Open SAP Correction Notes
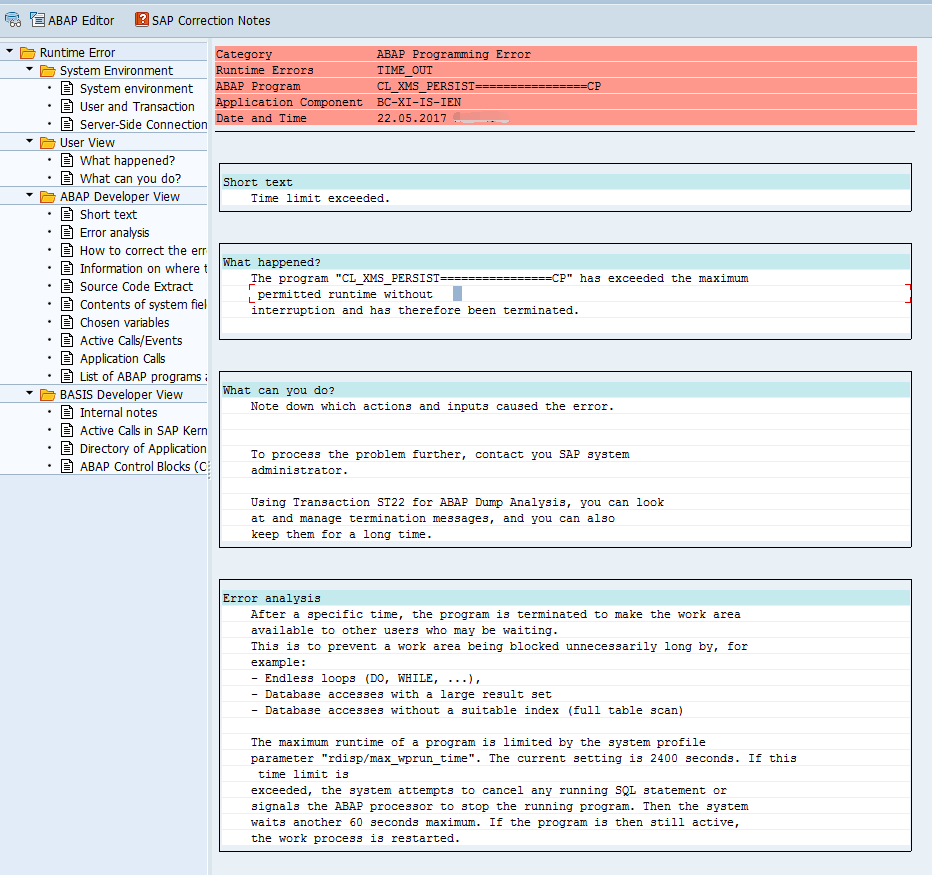 pyautogui.click(x=203, y=20)
